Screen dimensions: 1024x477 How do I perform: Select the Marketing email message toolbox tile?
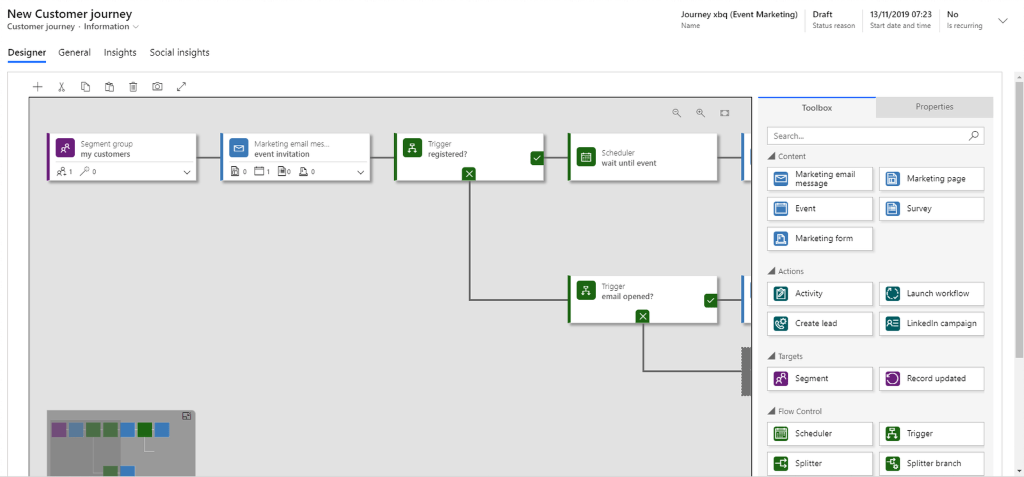[x=820, y=179]
